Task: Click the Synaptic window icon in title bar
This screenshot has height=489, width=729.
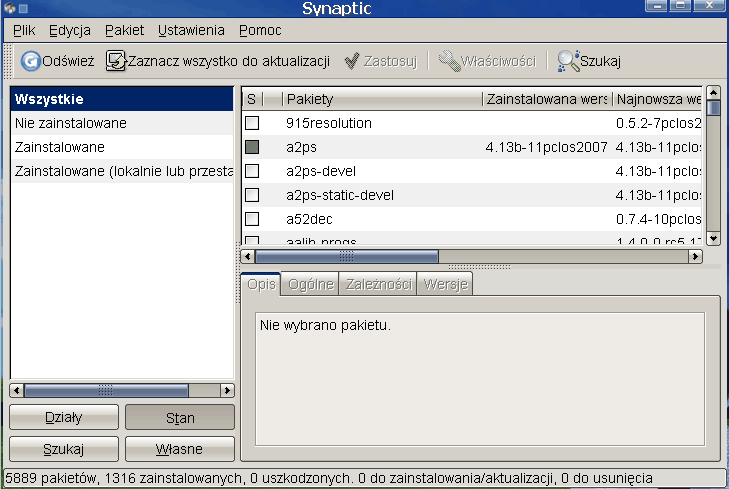Action: (9, 8)
